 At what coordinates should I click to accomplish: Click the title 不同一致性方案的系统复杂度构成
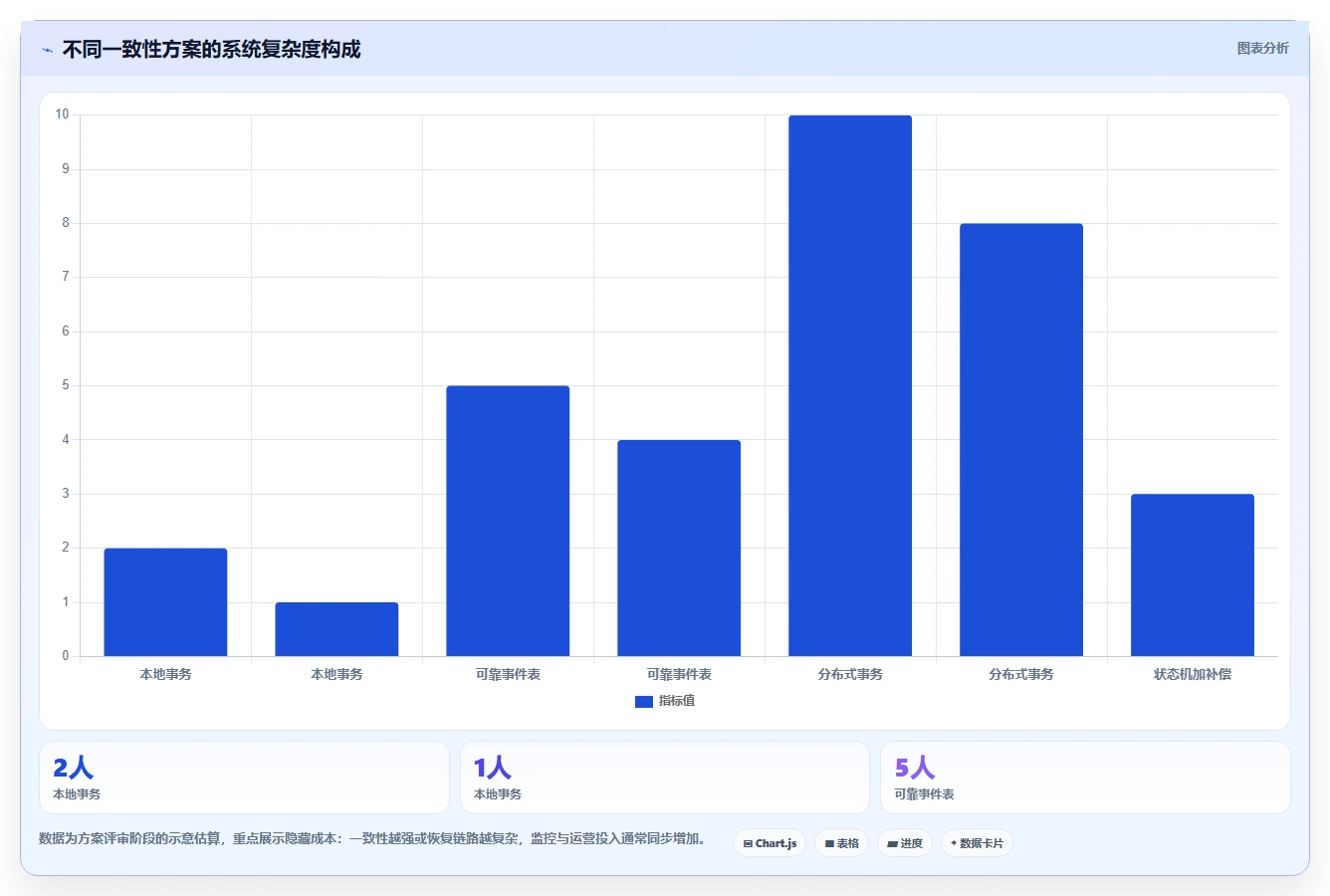[x=211, y=49]
